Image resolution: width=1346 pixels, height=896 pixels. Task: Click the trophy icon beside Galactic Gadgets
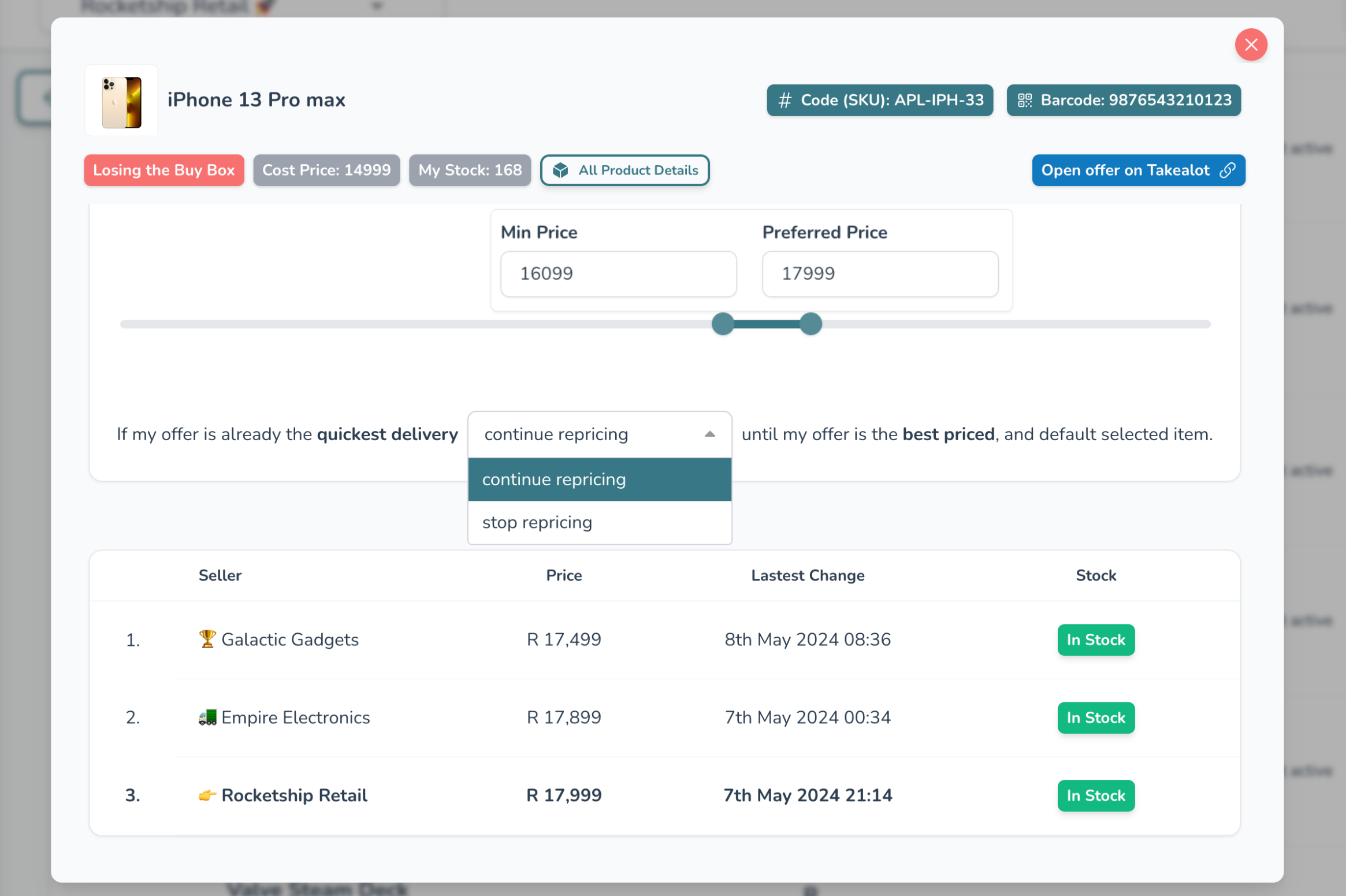(x=207, y=639)
